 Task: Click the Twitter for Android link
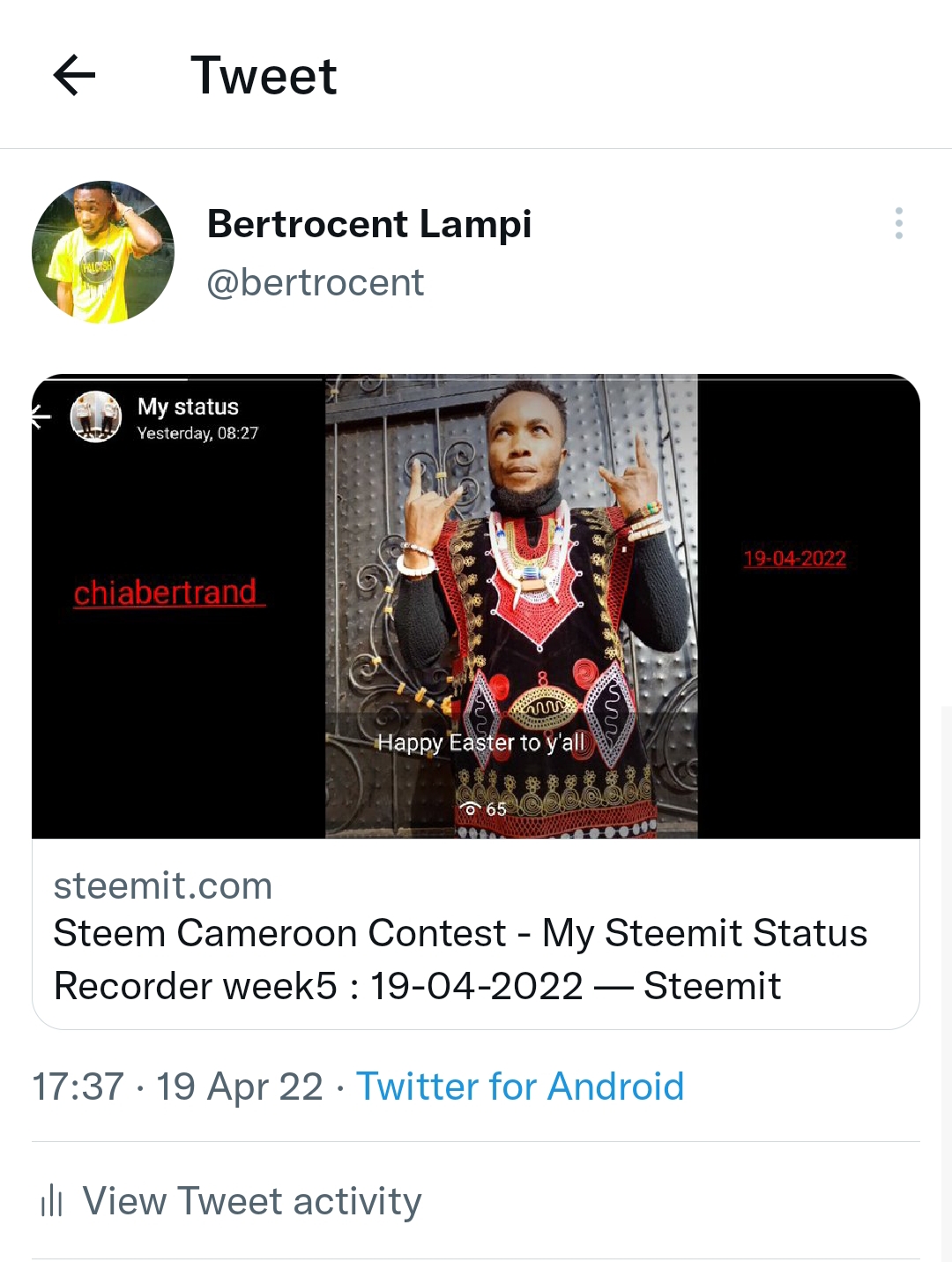(x=520, y=1087)
